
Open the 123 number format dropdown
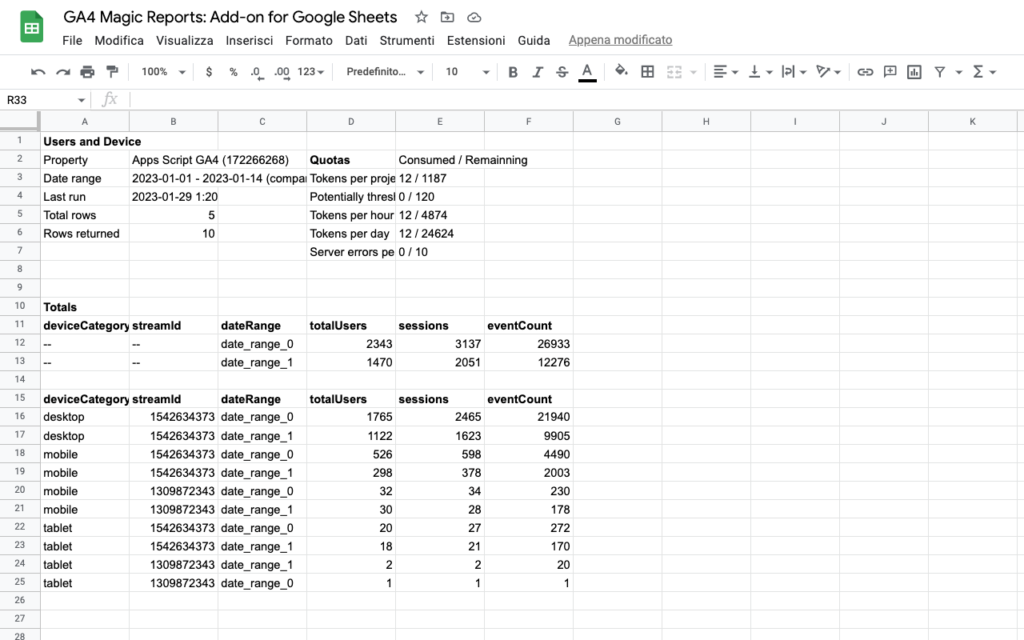click(x=311, y=72)
